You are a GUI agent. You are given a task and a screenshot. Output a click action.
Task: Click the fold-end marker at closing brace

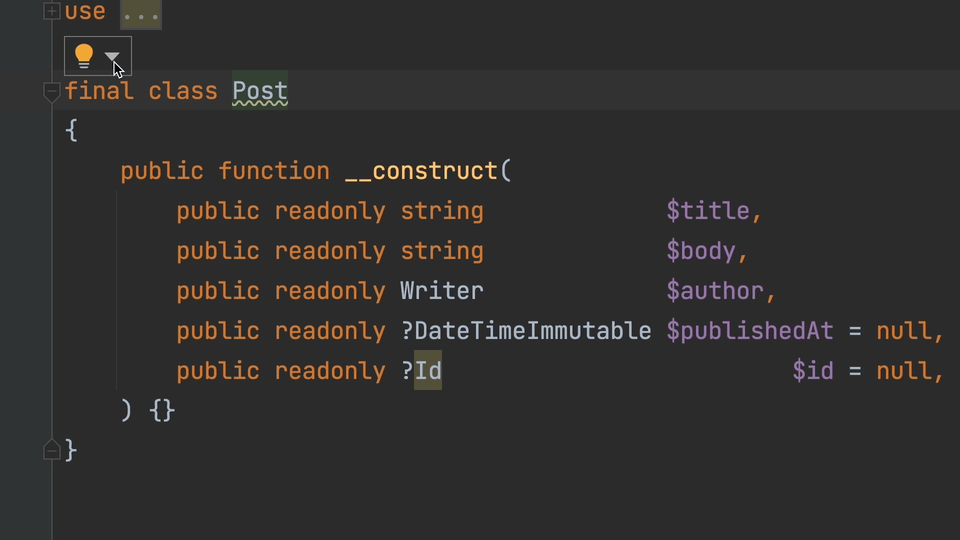pos(52,451)
